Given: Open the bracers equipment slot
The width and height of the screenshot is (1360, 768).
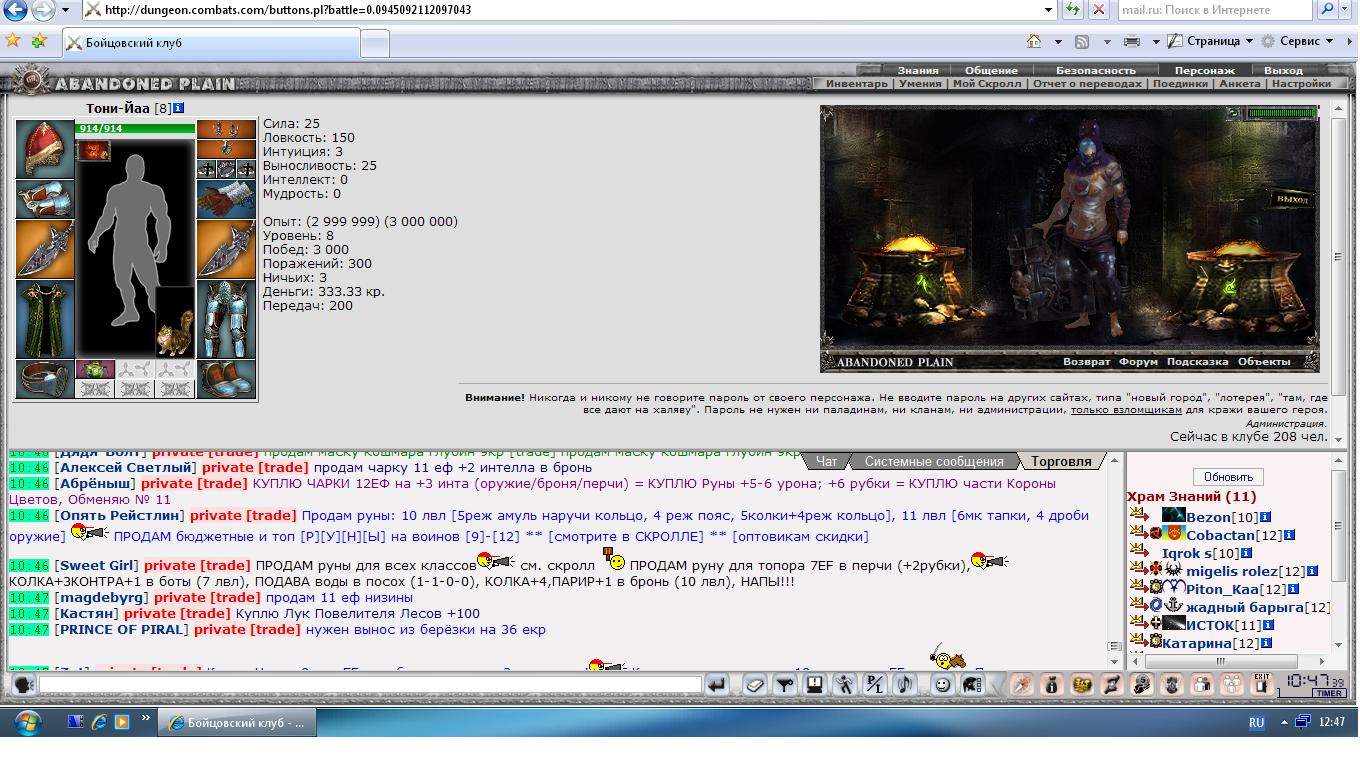Looking at the screenshot, I should [x=44, y=199].
